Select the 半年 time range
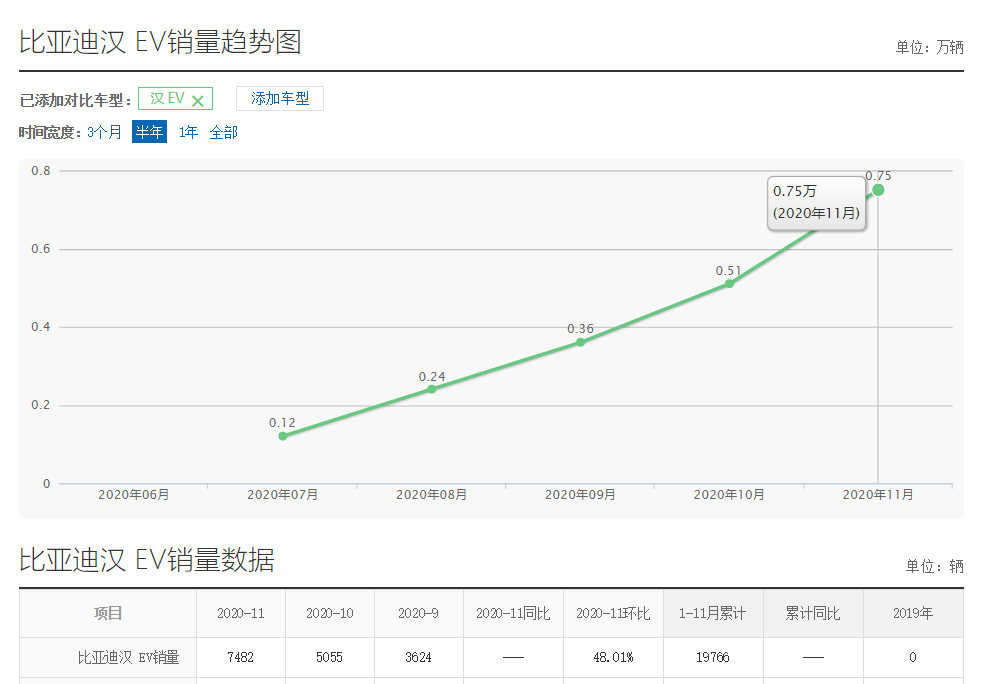This screenshot has width=996, height=684. [149, 131]
